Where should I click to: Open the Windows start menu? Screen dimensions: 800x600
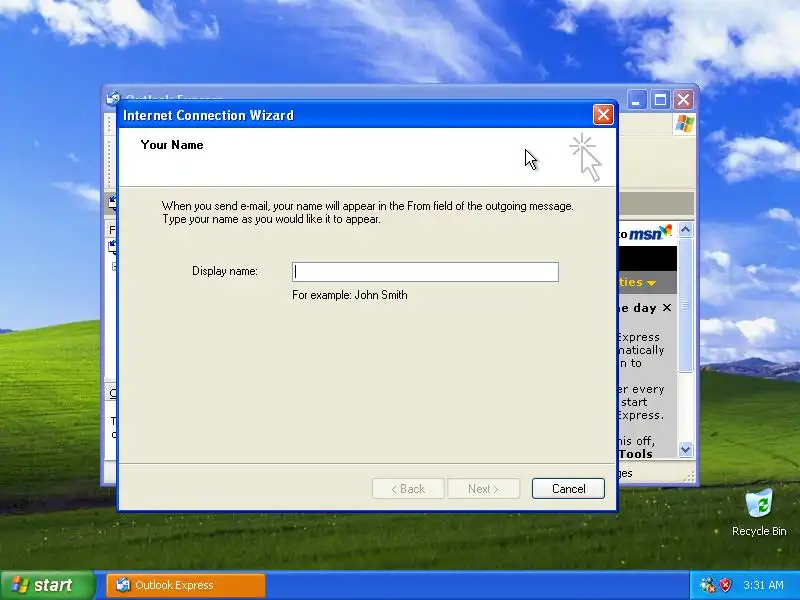(x=47, y=585)
